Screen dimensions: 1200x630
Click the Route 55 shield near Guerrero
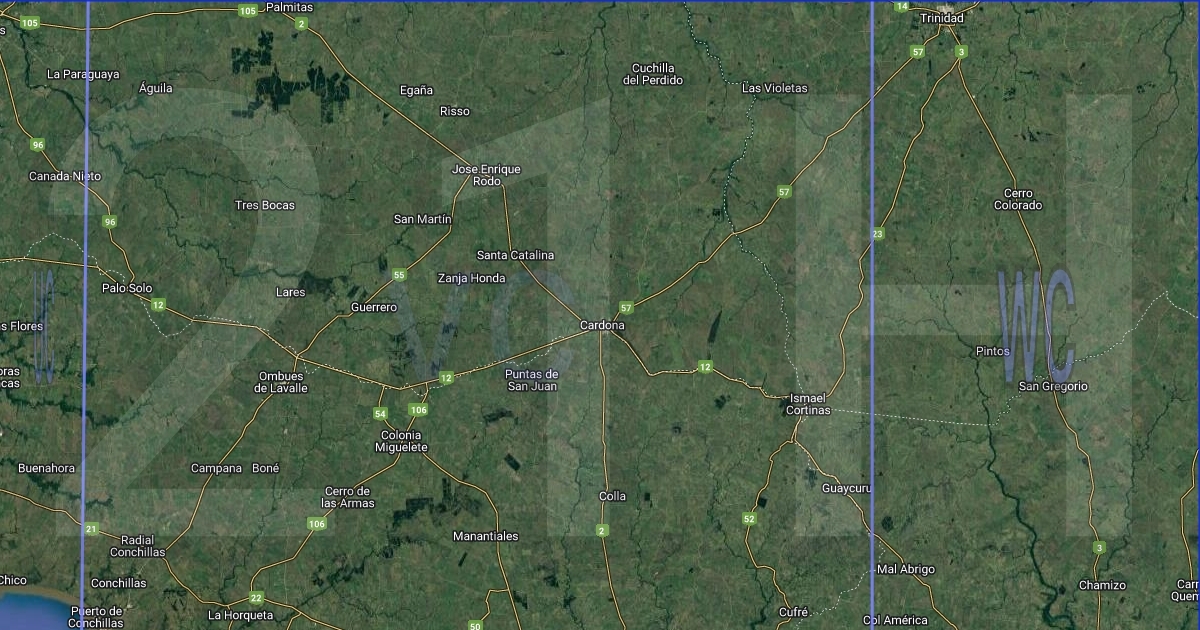click(399, 275)
